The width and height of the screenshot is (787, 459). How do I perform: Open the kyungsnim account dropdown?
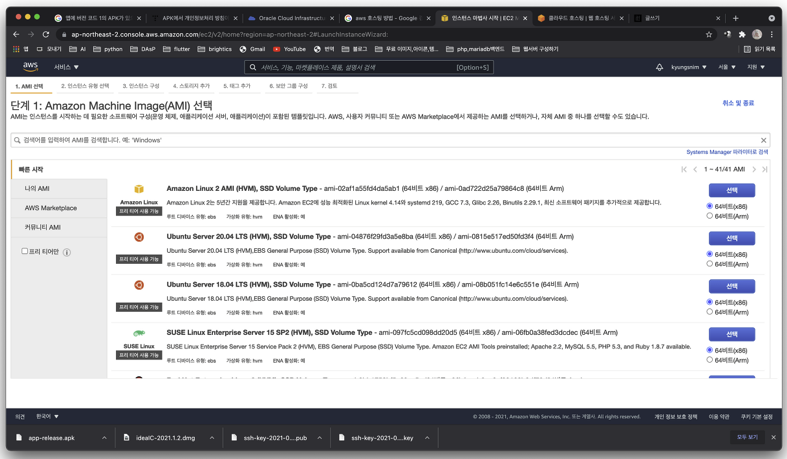coord(689,67)
